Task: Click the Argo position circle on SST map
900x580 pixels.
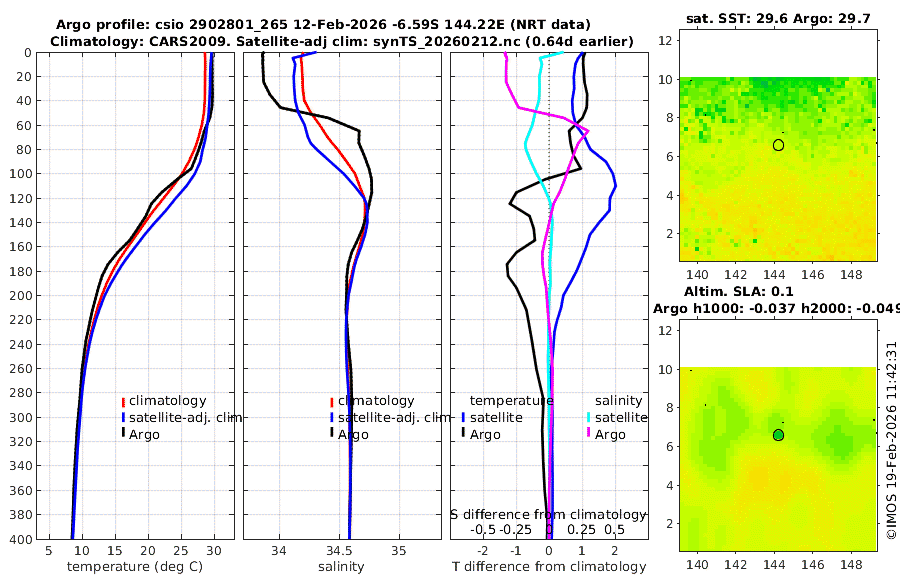Action: point(778,145)
